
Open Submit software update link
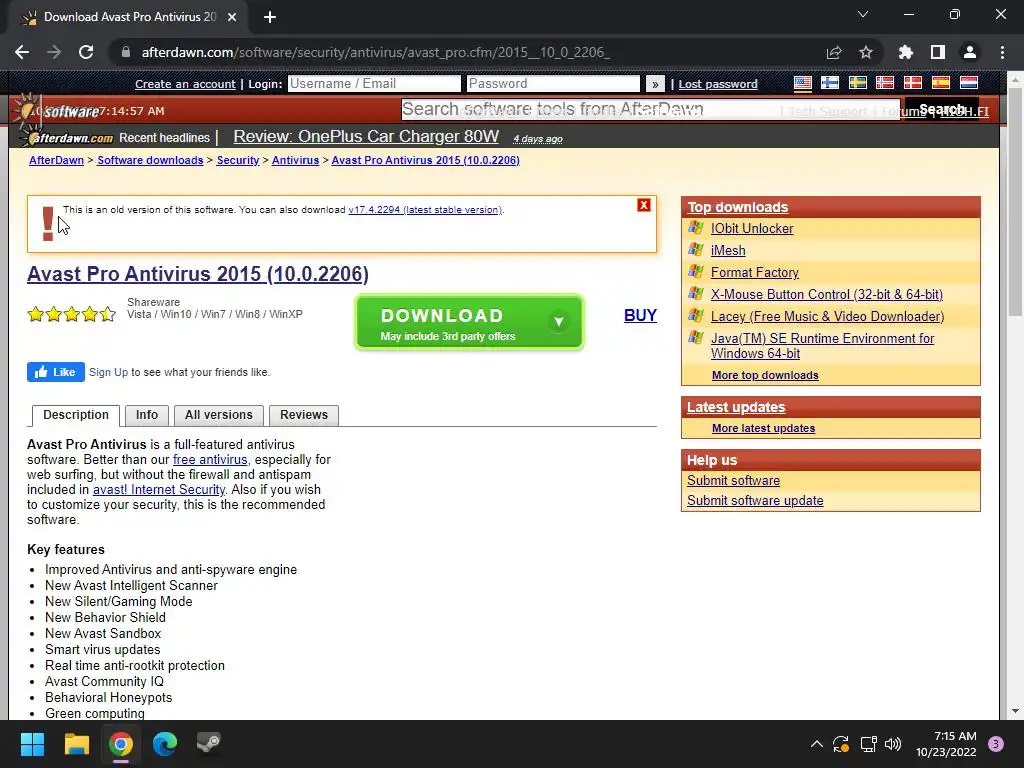pos(755,501)
